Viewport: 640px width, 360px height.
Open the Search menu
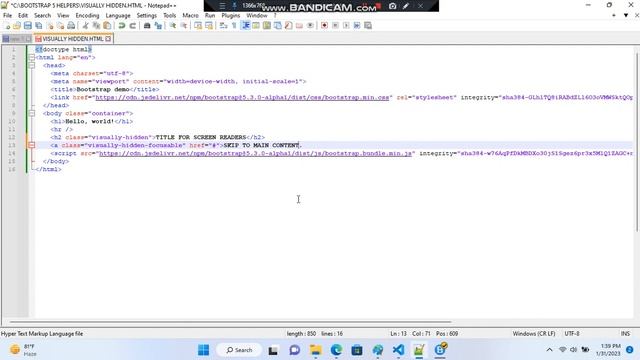point(42,16)
